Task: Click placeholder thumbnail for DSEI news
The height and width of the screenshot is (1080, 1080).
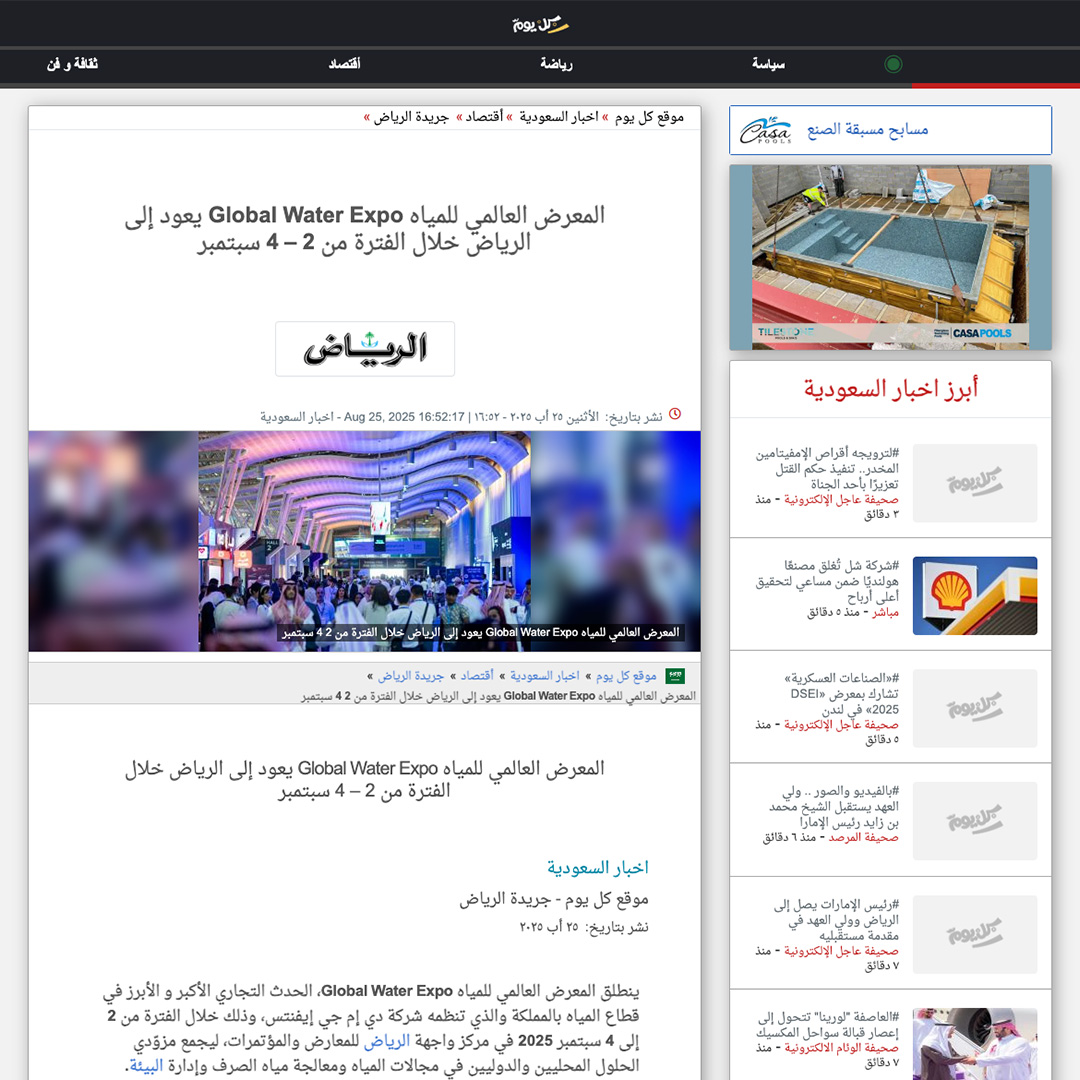Action: [x=975, y=708]
